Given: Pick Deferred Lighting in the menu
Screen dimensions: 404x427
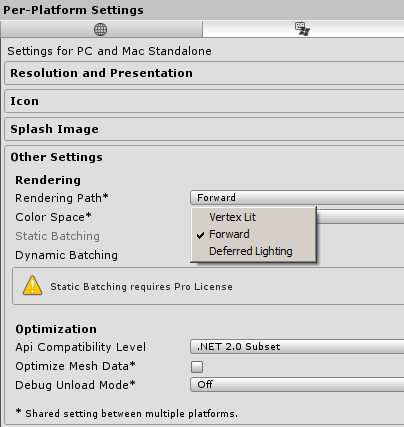Looking at the screenshot, I should click(x=253, y=251).
